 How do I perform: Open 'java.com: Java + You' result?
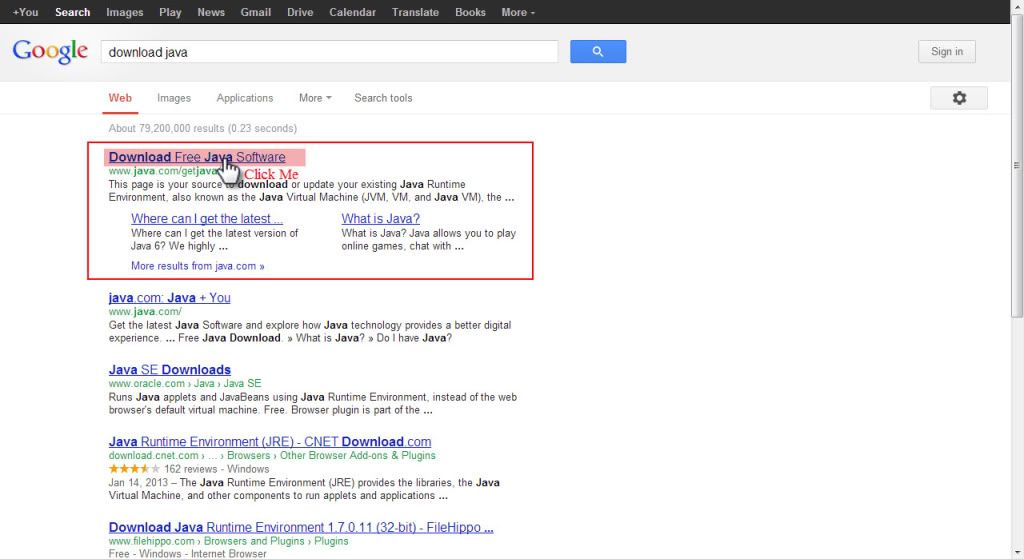[x=170, y=298]
